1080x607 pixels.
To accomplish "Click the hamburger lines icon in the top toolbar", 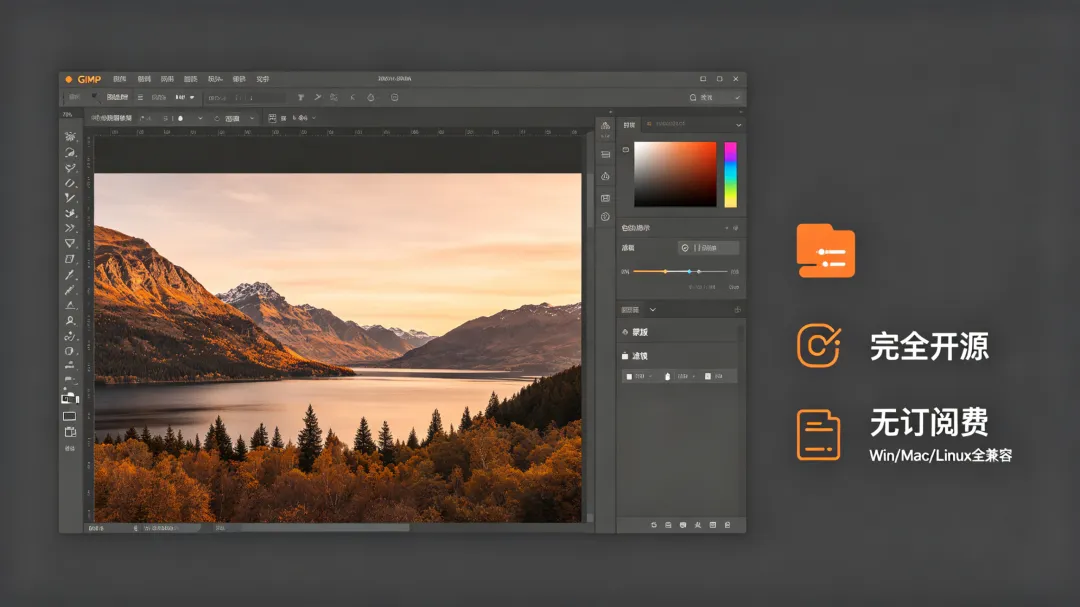I will (x=140, y=98).
